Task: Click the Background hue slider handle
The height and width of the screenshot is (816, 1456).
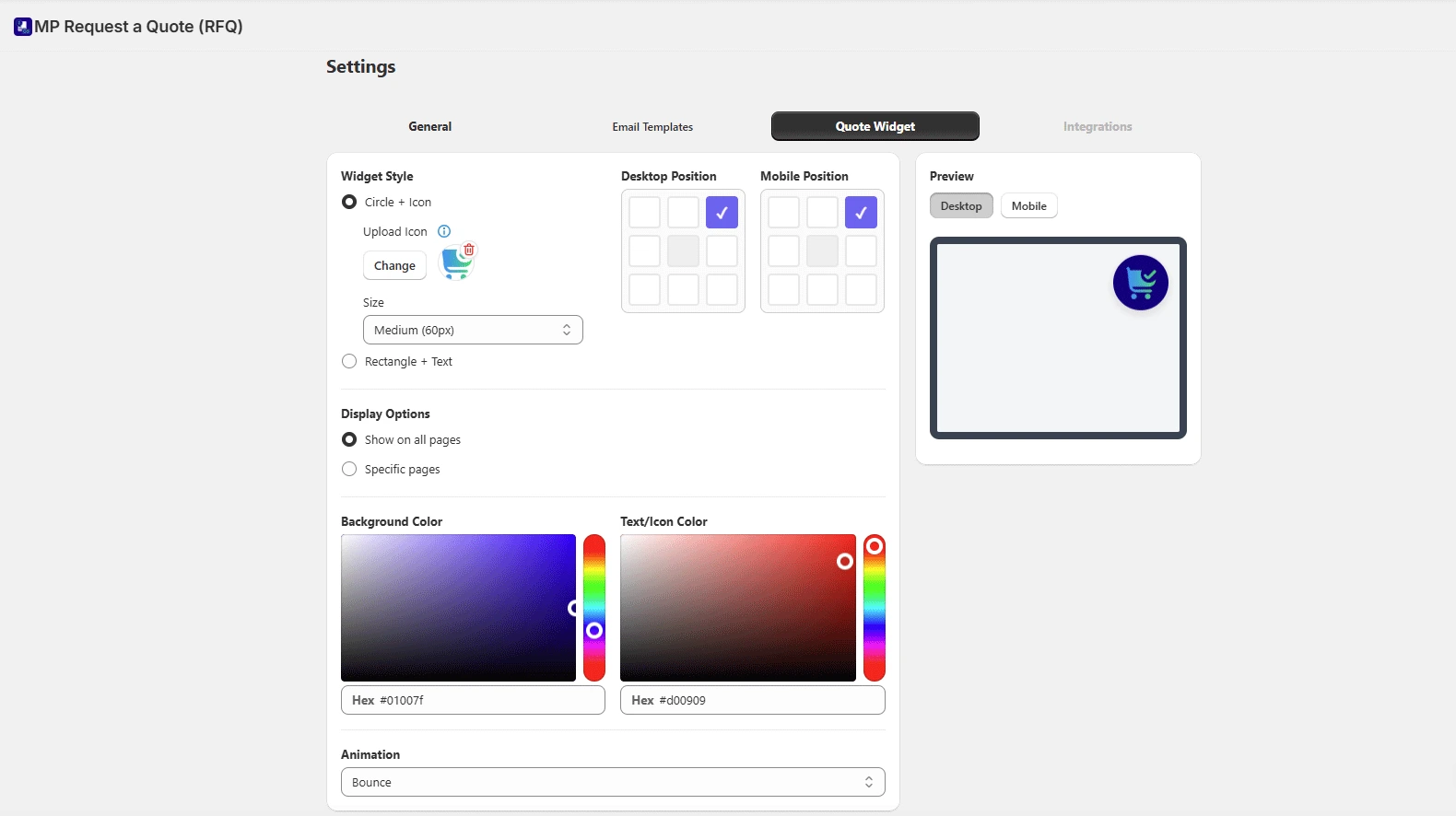Action: point(594,630)
